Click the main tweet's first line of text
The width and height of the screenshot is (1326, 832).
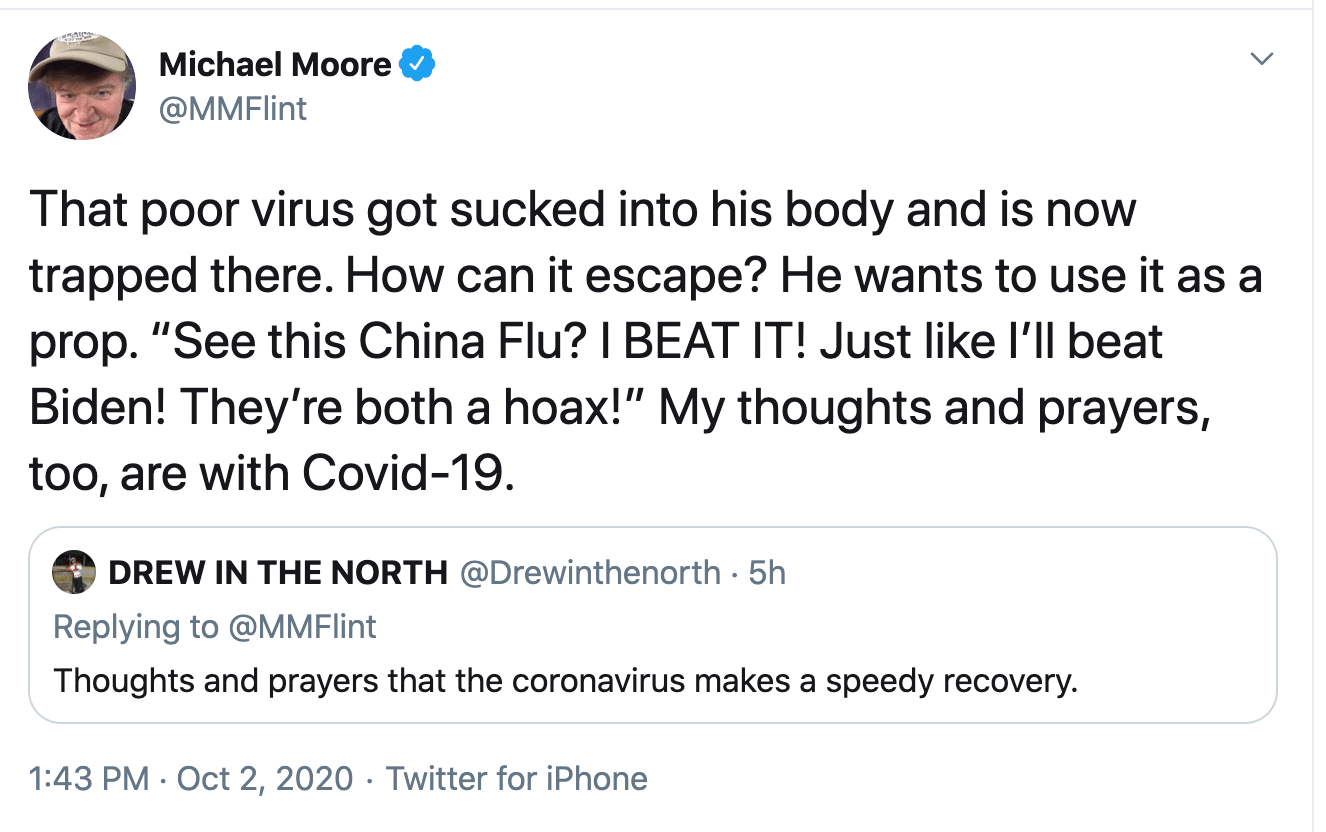(583, 210)
